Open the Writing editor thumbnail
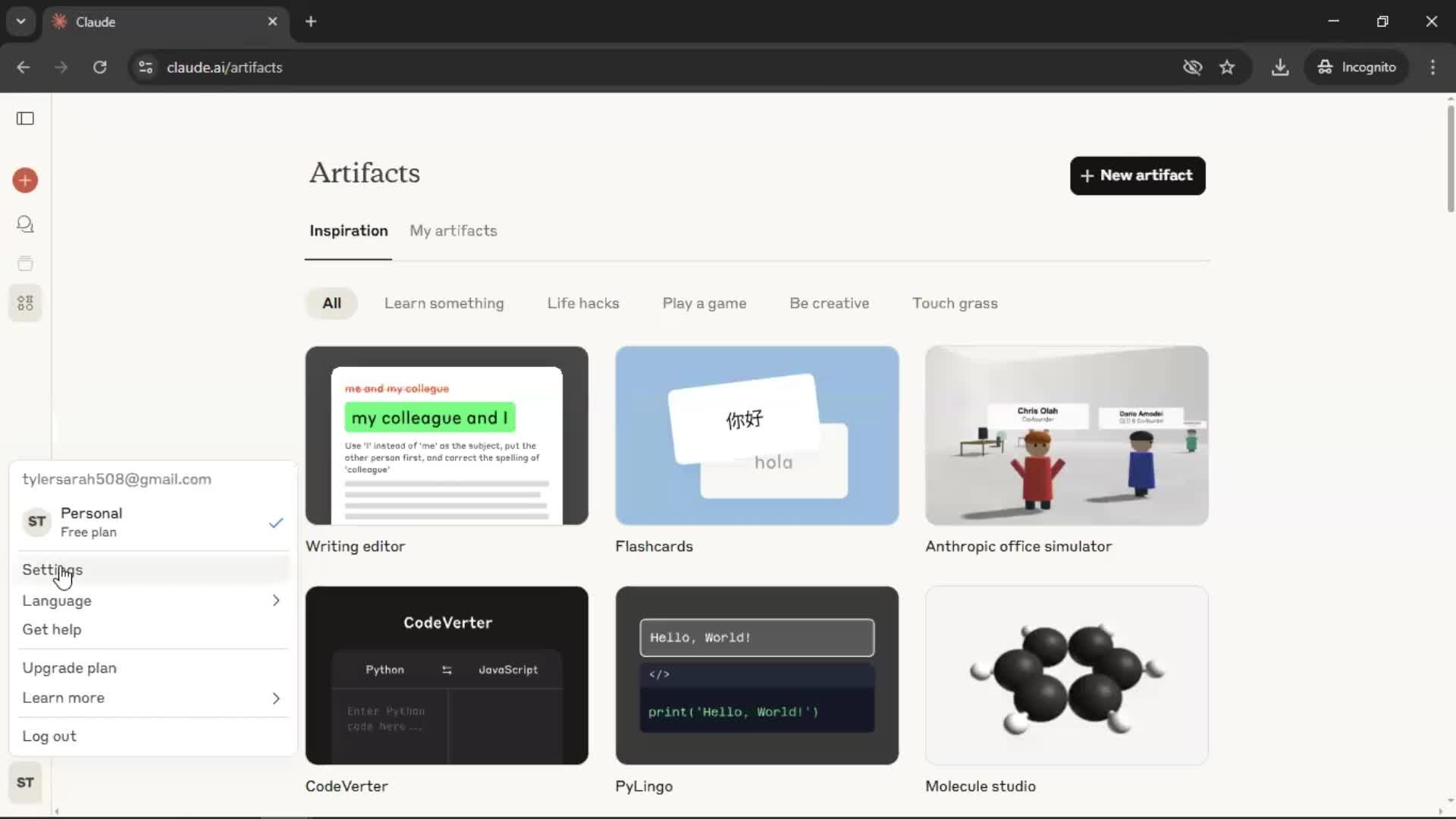 click(447, 435)
